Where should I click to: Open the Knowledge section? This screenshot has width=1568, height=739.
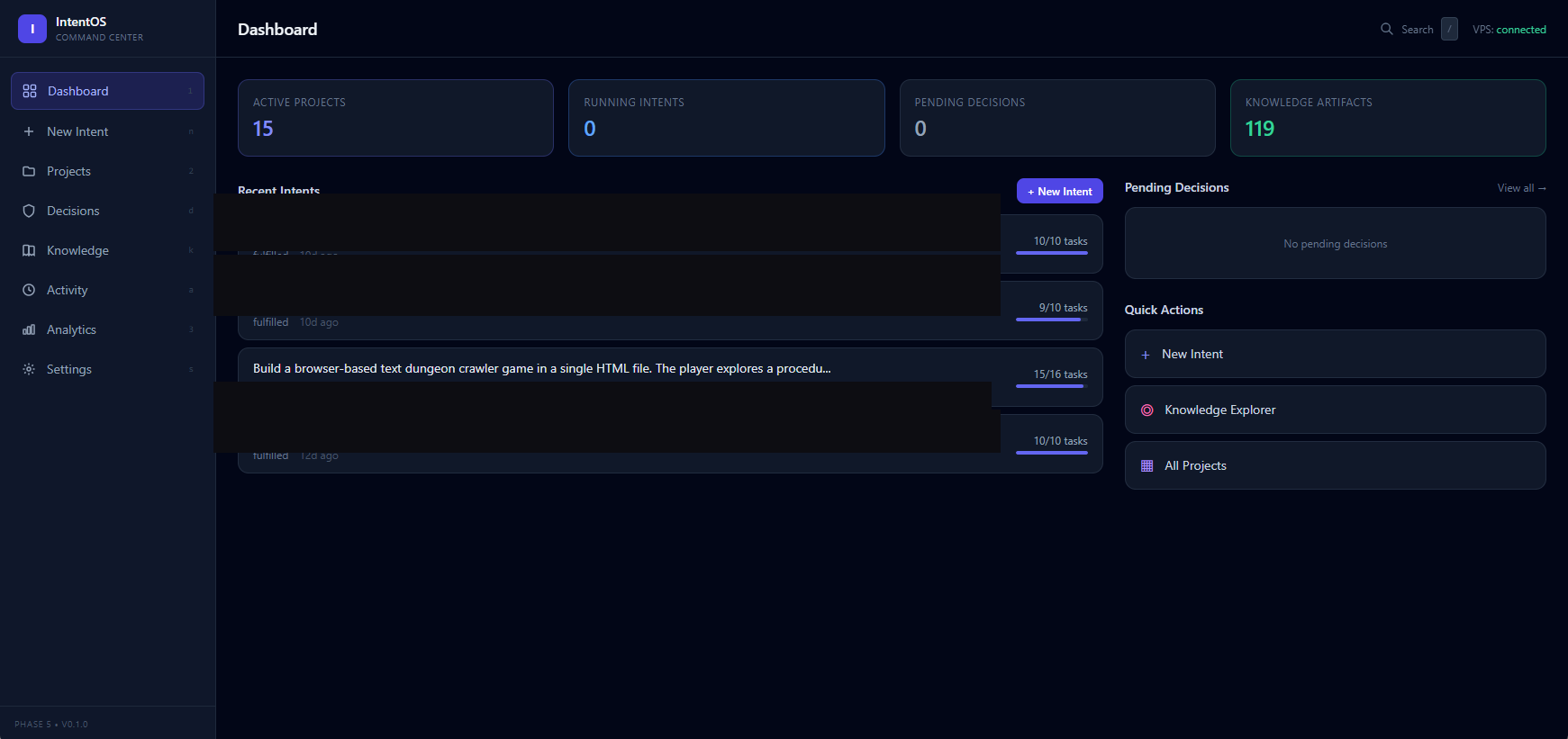point(107,250)
